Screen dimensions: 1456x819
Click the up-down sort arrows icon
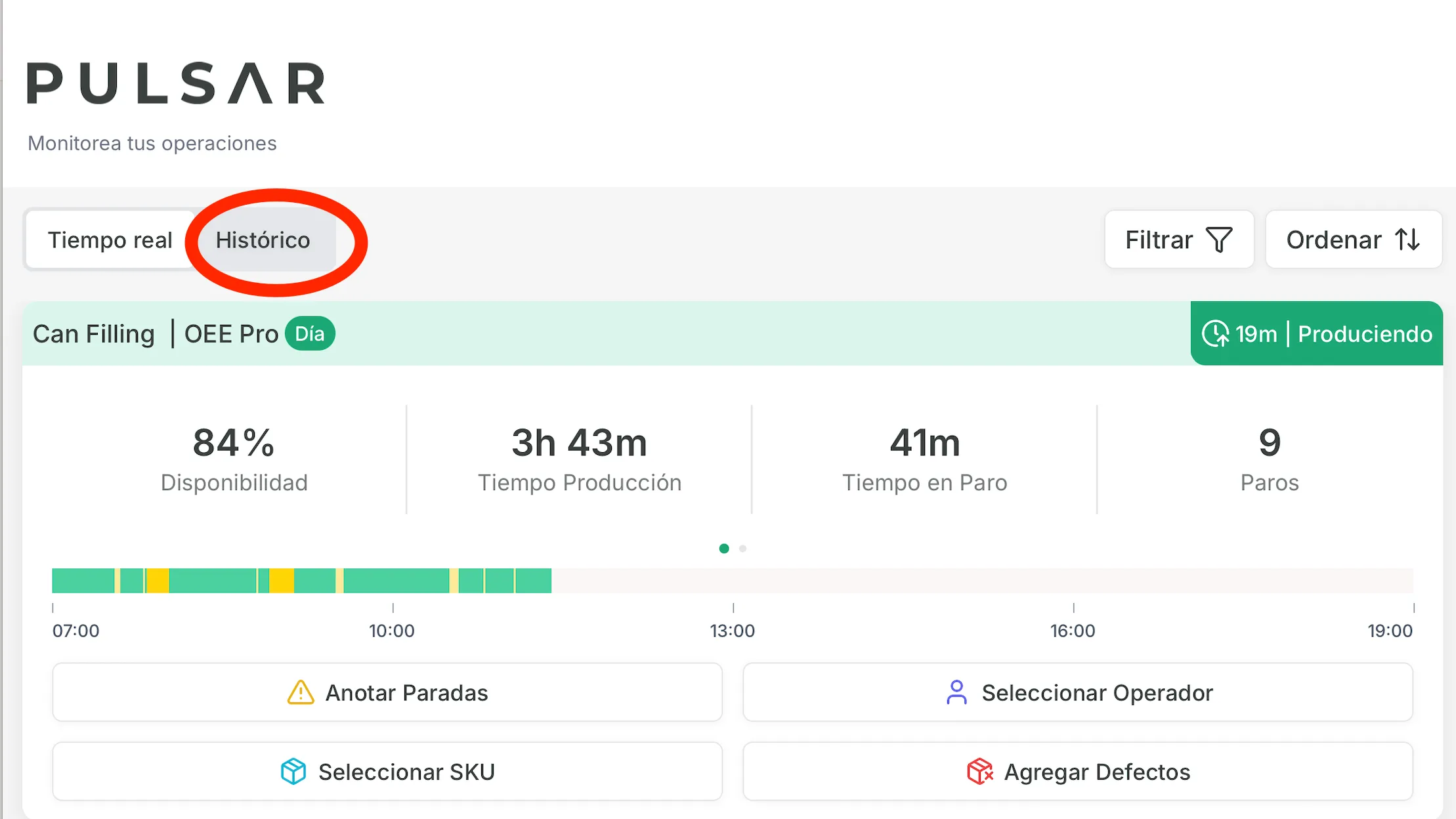(x=1407, y=240)
